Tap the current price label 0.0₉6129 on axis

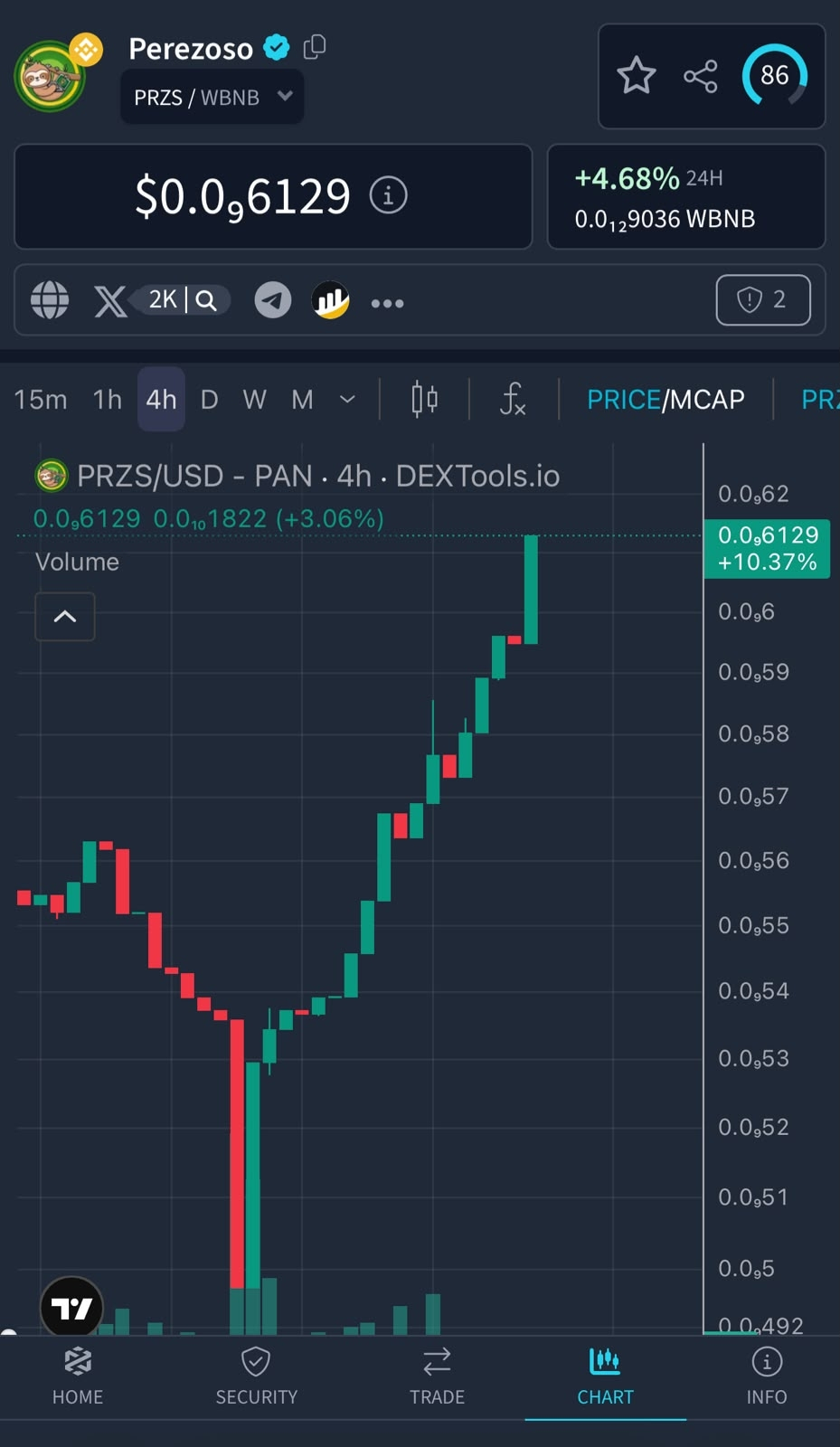point(768,549)
